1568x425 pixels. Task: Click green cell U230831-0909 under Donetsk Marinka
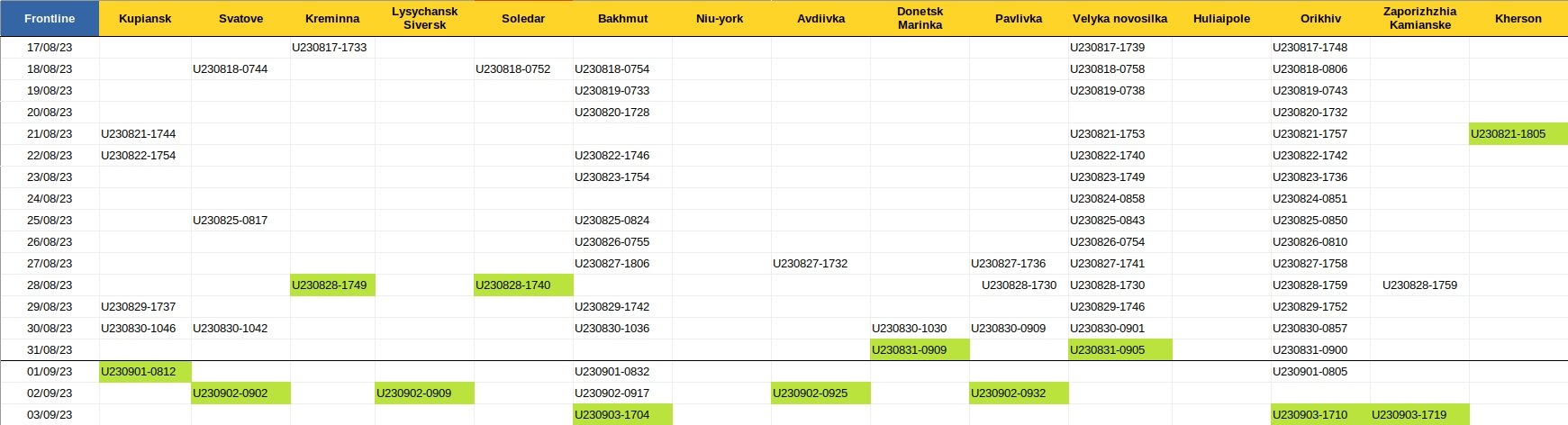tap(920, 350)
